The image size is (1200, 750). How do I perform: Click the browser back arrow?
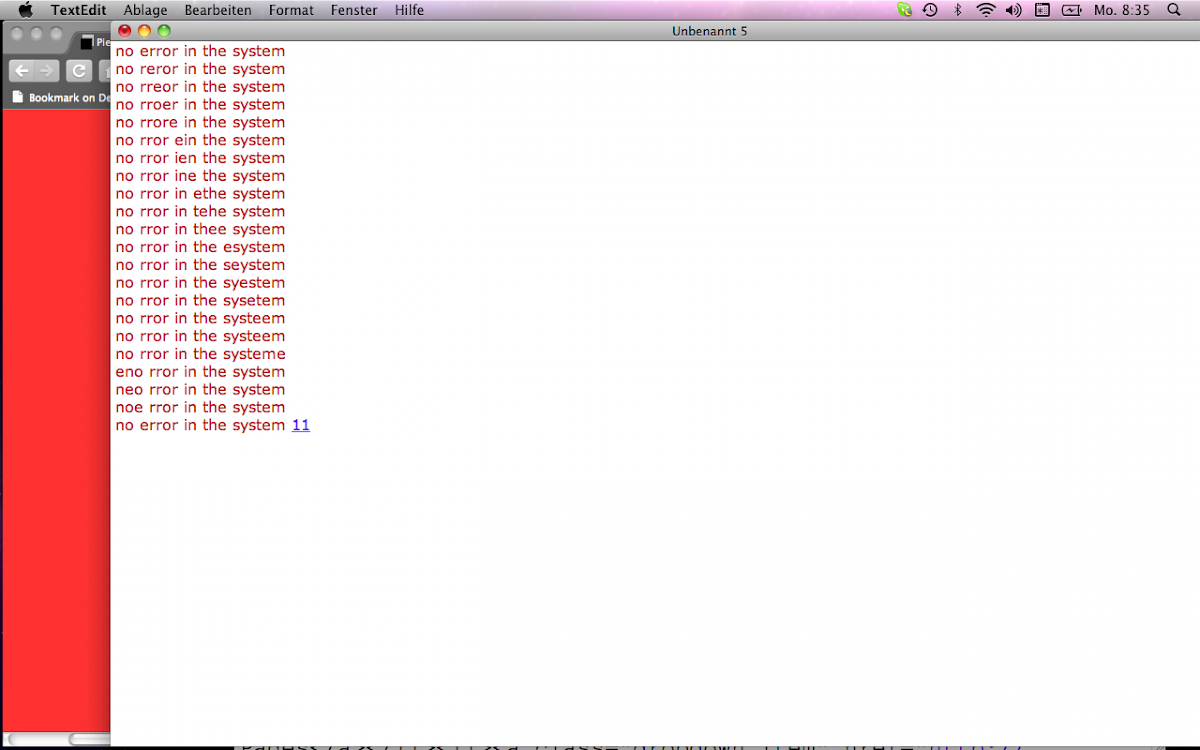(x=22, y=71)
